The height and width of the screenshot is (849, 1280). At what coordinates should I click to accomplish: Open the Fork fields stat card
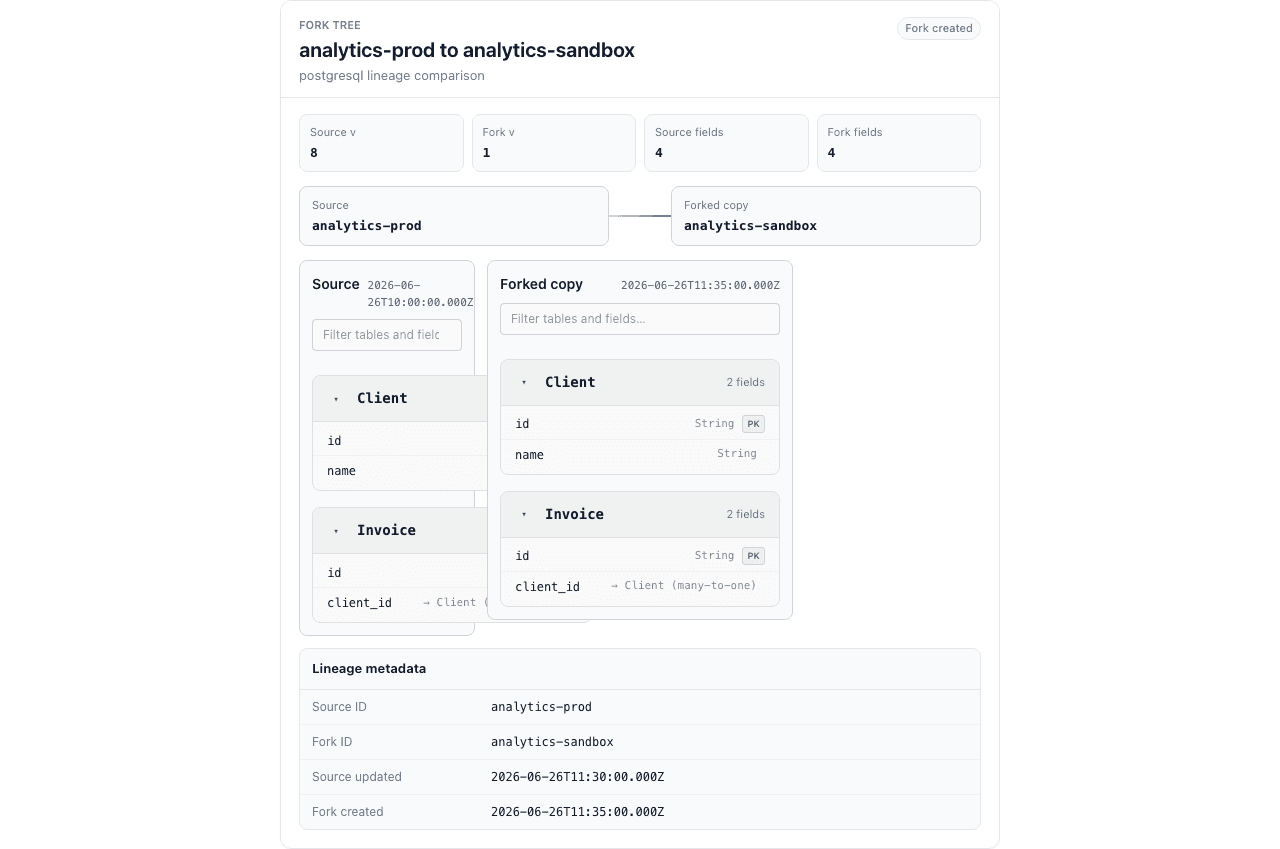click(899, 143)
